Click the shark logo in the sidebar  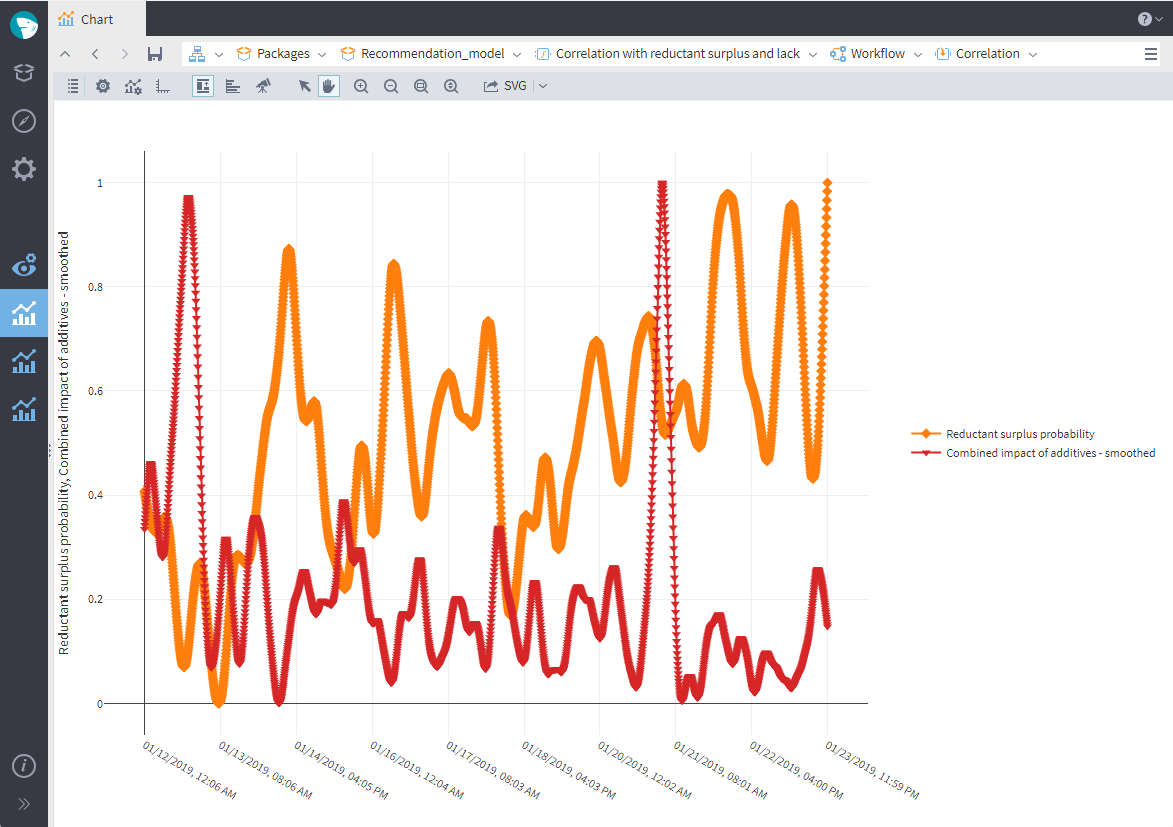24,25
